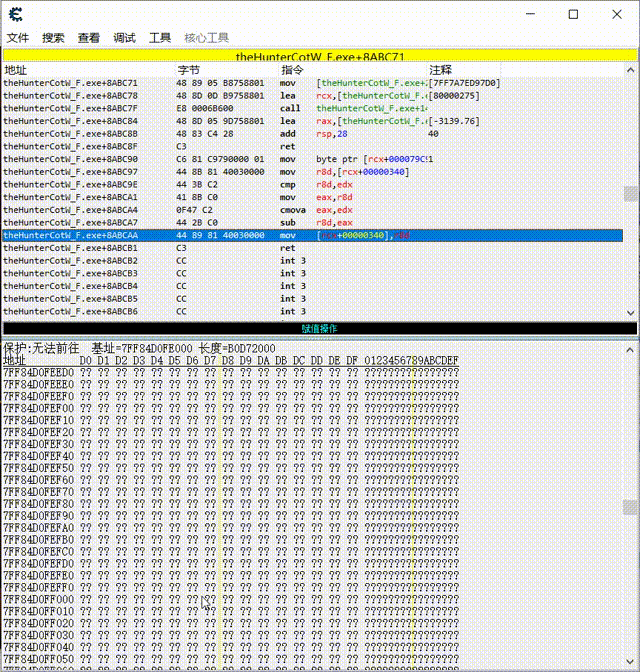Click the 长度=B0D72000 header text

pos(237,348)
